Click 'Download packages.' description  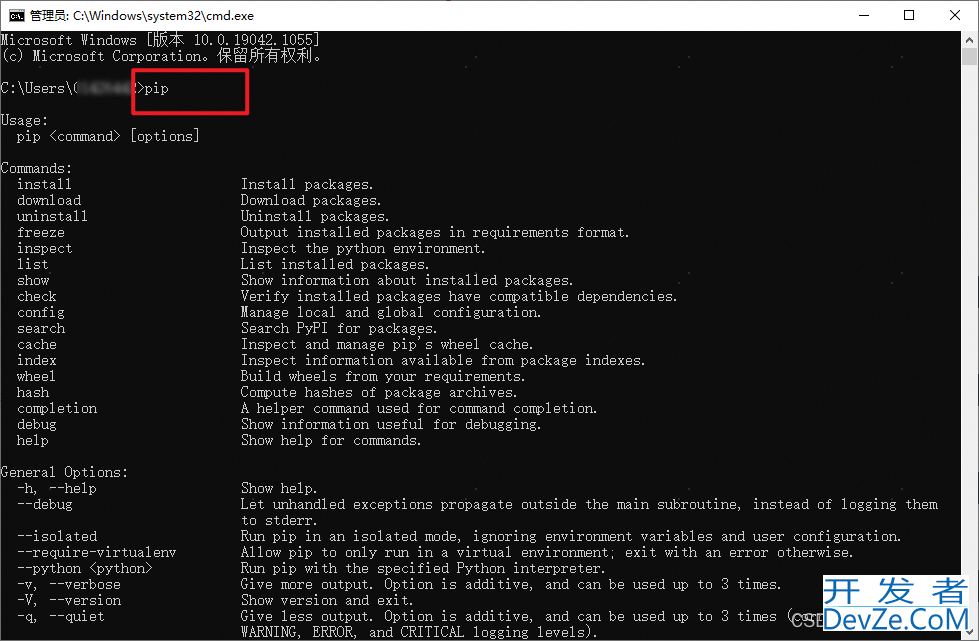pyautogui.click(x=311, y=201)
